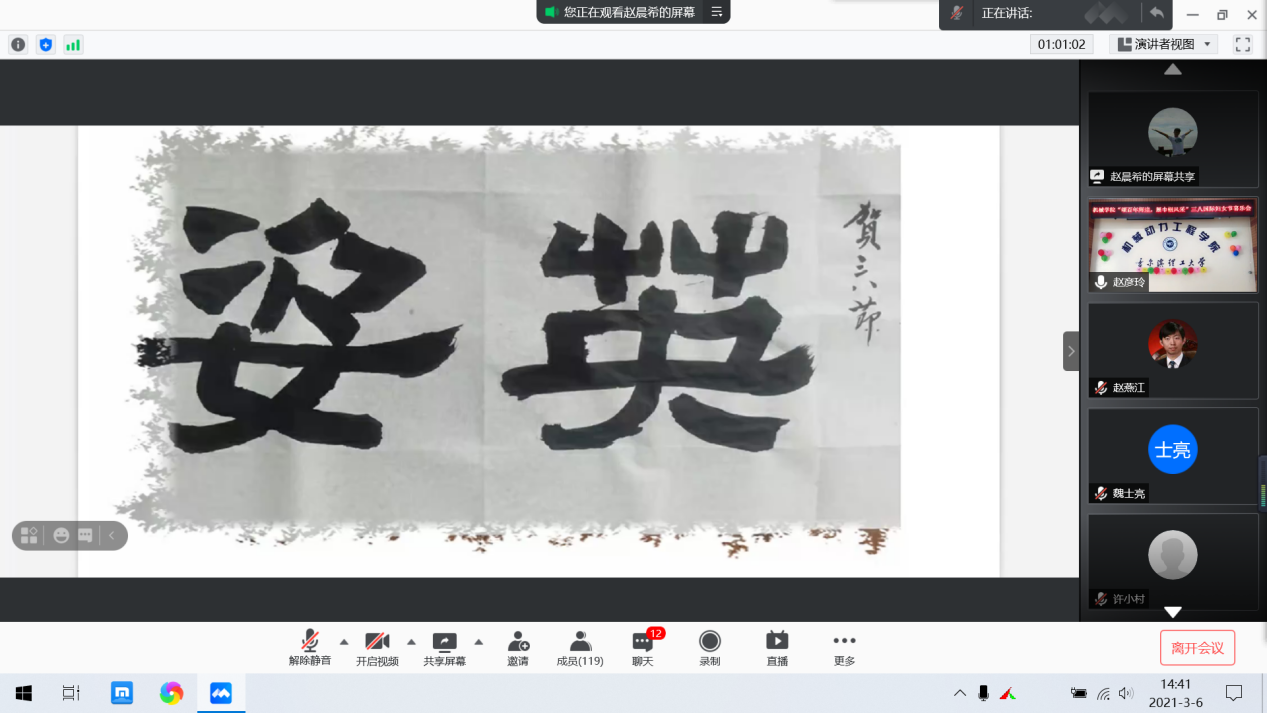Click the blue security shield icon
Viewport: 1267px width, 713px height.
coord(45,44)
